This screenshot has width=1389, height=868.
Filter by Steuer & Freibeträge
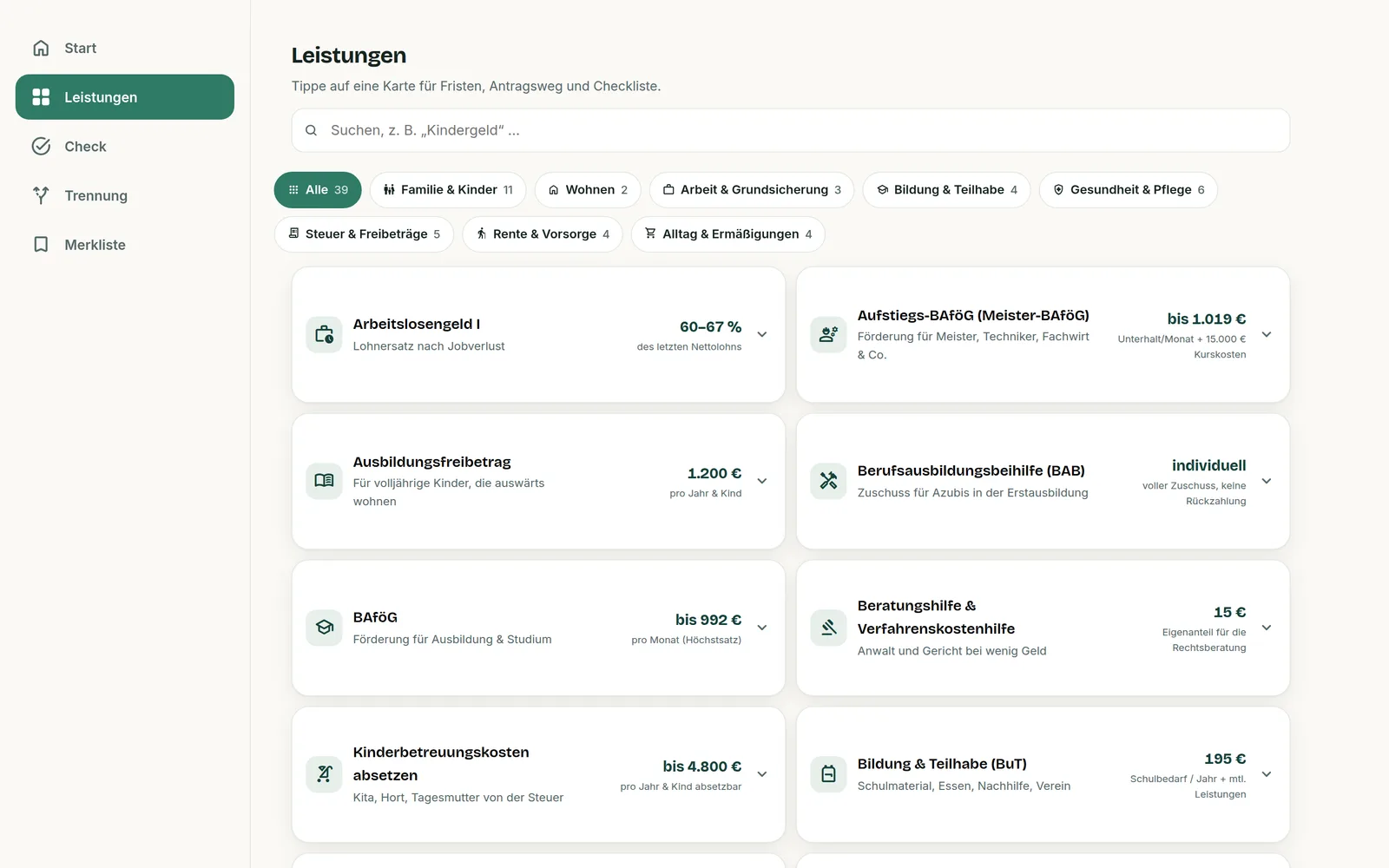pyautogui.click(x=364, y=234)
